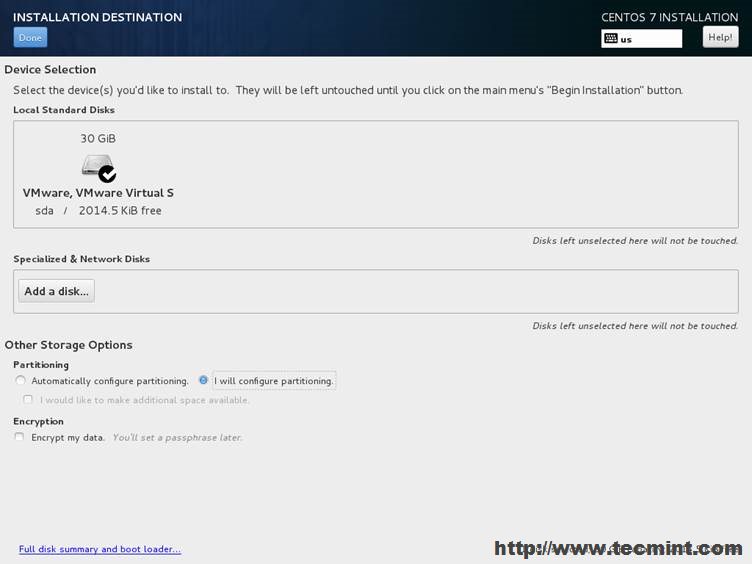Click 'You'll set a passphrase later' text
The width and height of the screenshot is (752, 564).
point(177,437)
